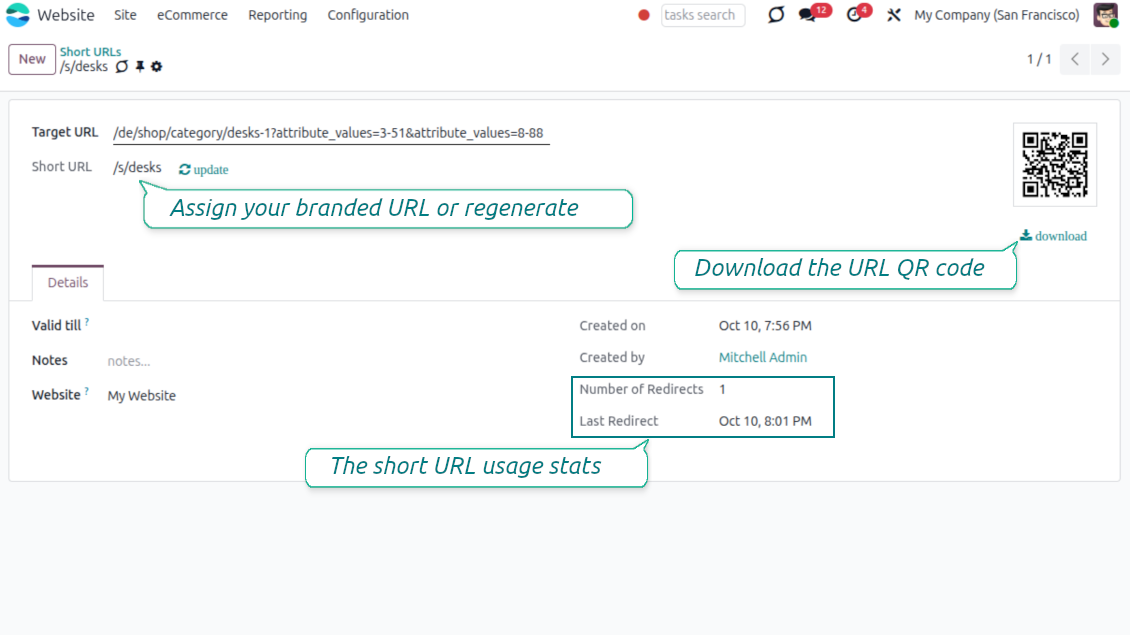Click the Odoo Website app logo
Screen dimensions: 1130x635
(19, 15)
